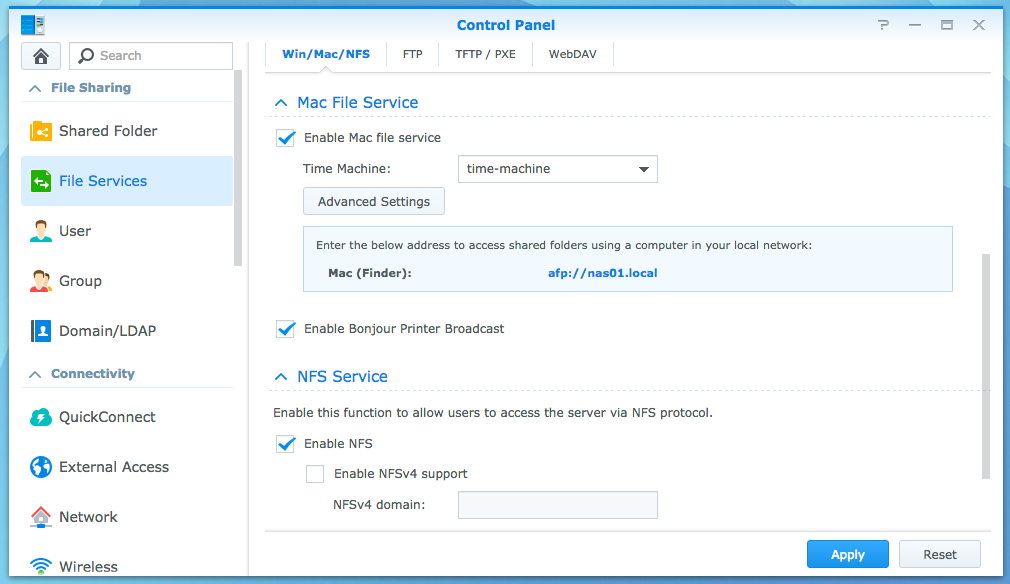Click the help question mark icon

(883, 25)
